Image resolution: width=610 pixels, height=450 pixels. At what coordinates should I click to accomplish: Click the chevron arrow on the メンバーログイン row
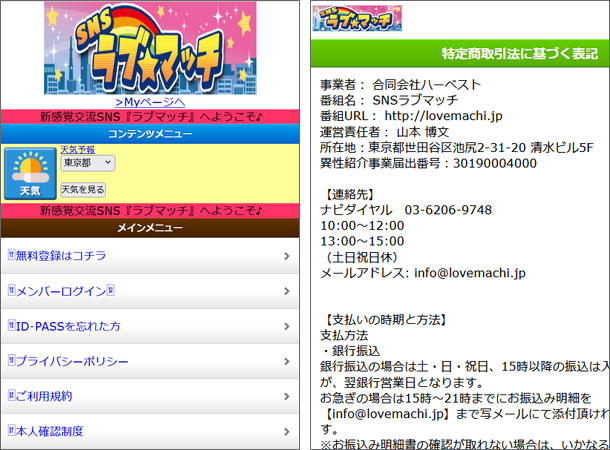tap(287, 291)
